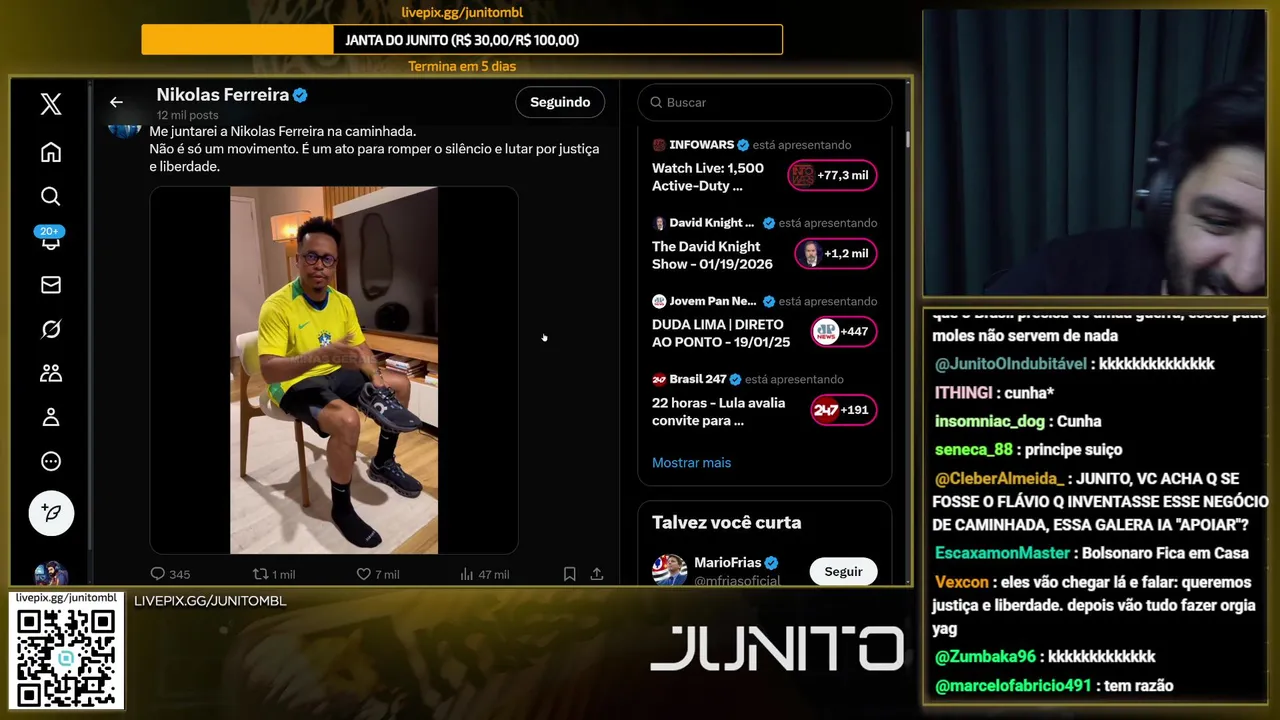Screen dimensions: 1280x720
Task: Click chat username insomniac_dog
Action: 990,422
